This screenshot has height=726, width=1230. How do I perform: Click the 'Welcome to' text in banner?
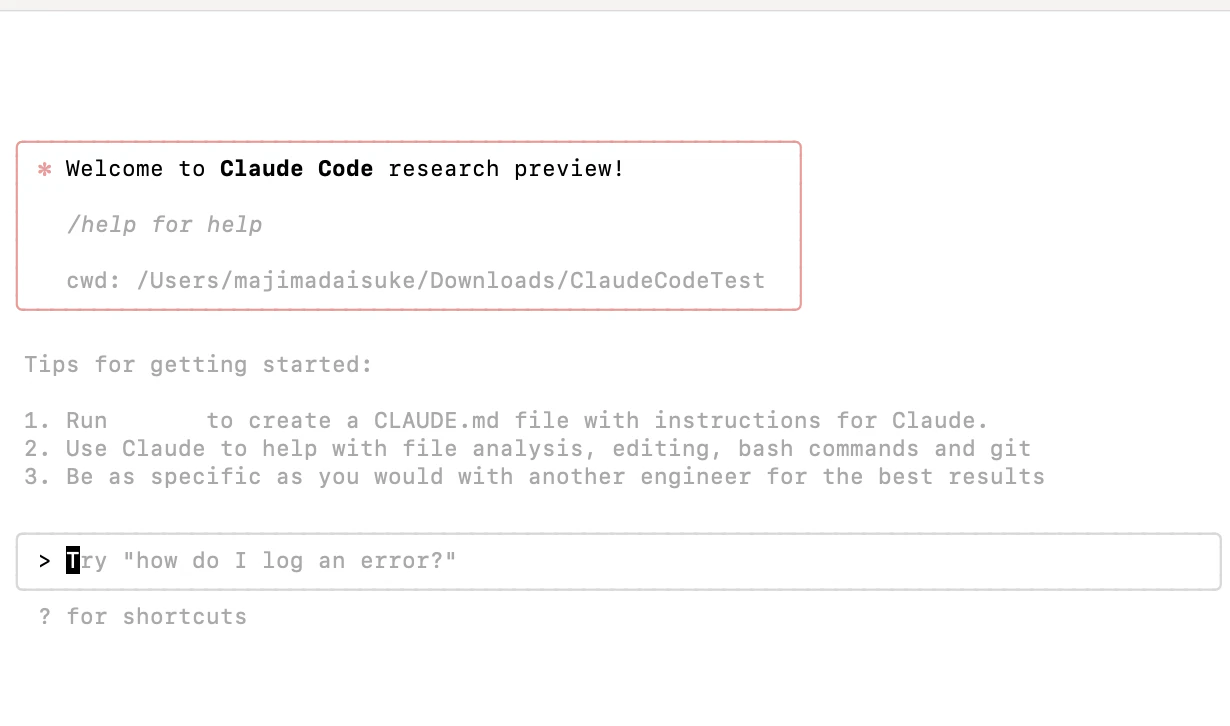click(x=135, y=169)
